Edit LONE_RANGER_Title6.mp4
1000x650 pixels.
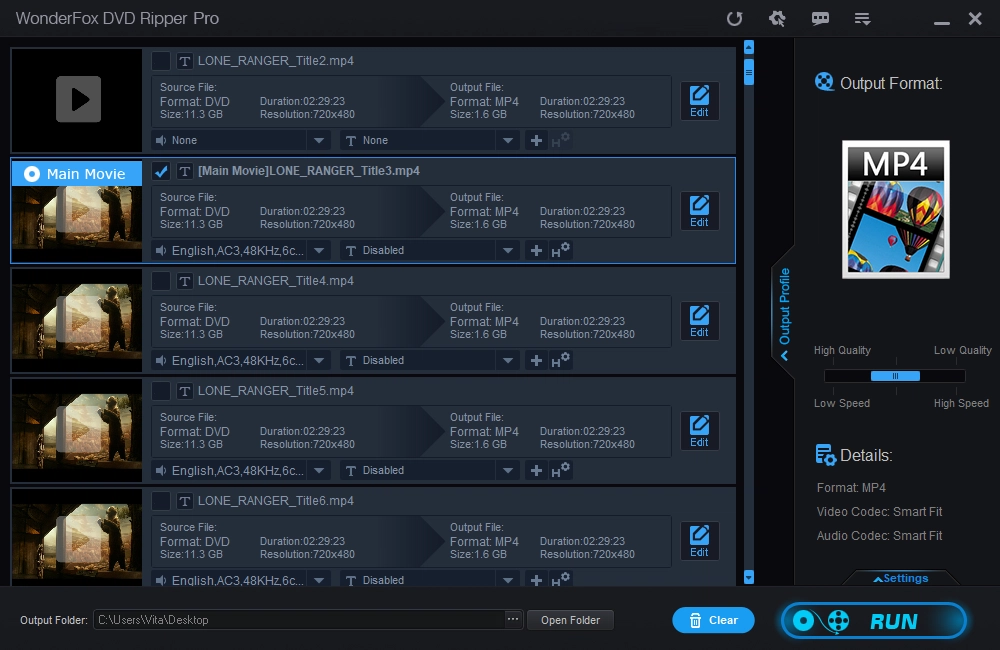[x=699, y=542]
